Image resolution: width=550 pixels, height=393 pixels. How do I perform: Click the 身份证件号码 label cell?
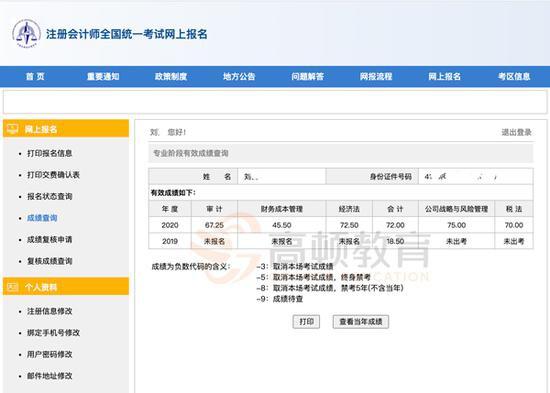point(372,176)
